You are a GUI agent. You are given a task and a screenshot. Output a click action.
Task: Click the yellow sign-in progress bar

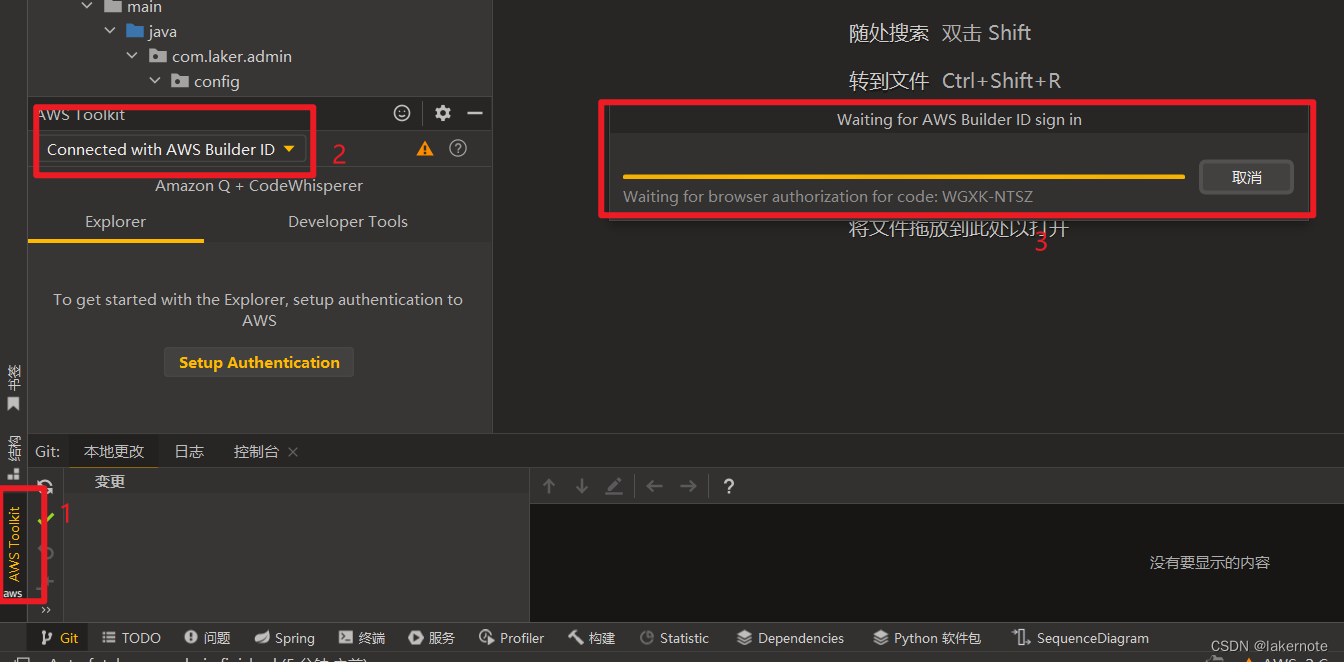point(904,176)
